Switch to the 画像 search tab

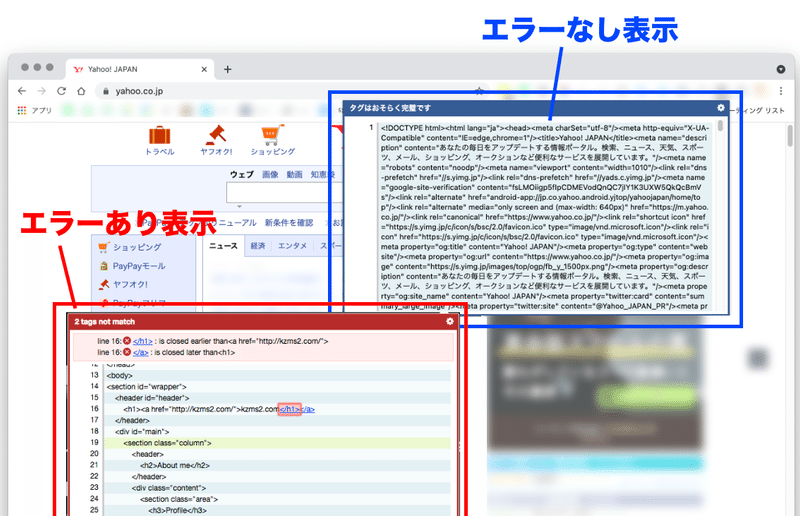click(270, 175)
